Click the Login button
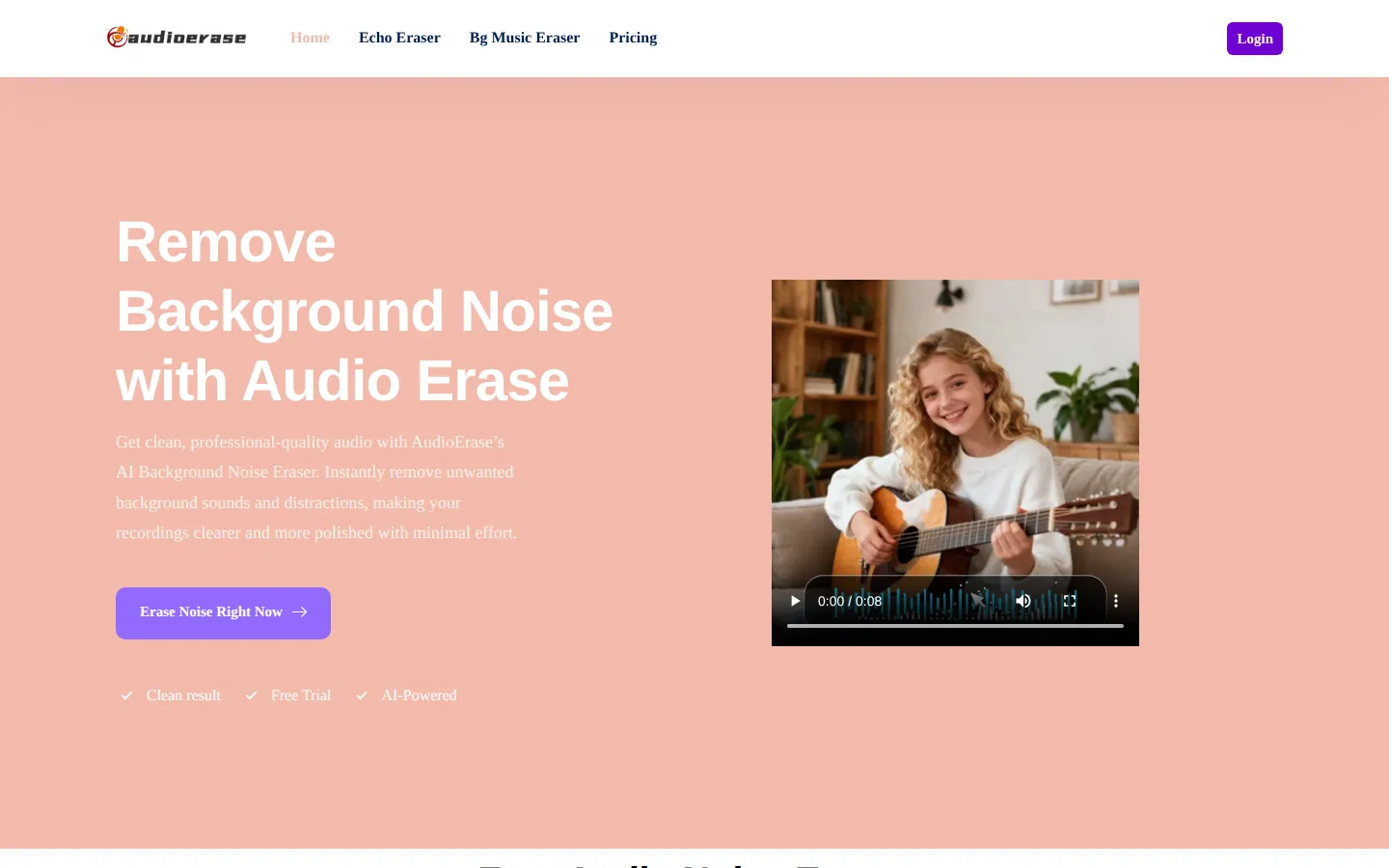 [1254, 39]
